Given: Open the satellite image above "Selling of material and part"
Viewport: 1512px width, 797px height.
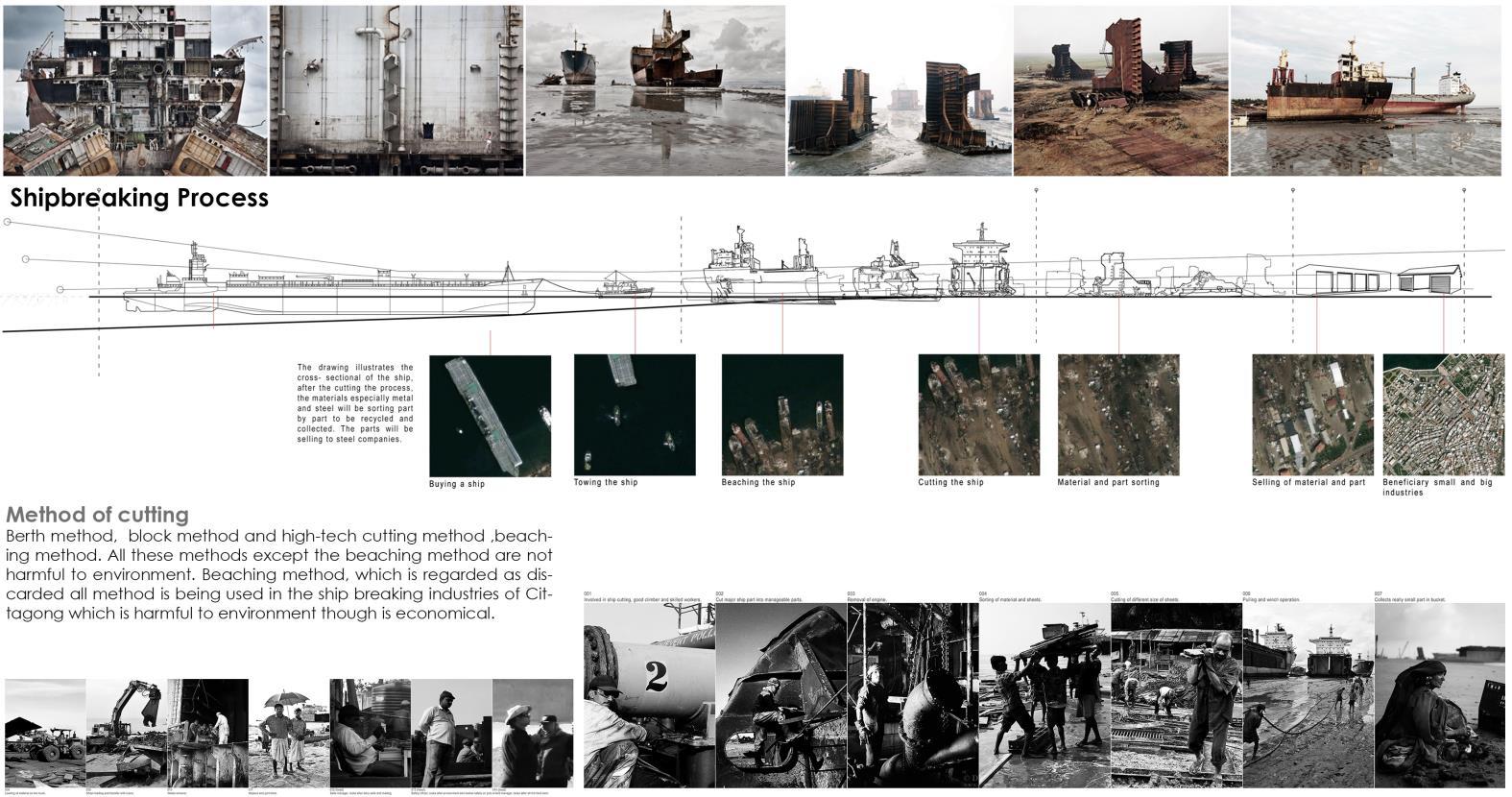Looking at the screenshot, I should (1313, 415).
